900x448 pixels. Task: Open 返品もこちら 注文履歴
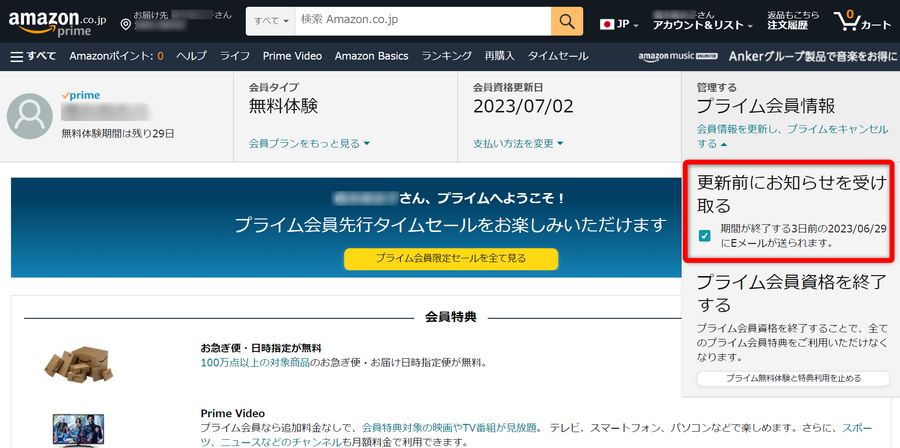click(x=793, y=21)
